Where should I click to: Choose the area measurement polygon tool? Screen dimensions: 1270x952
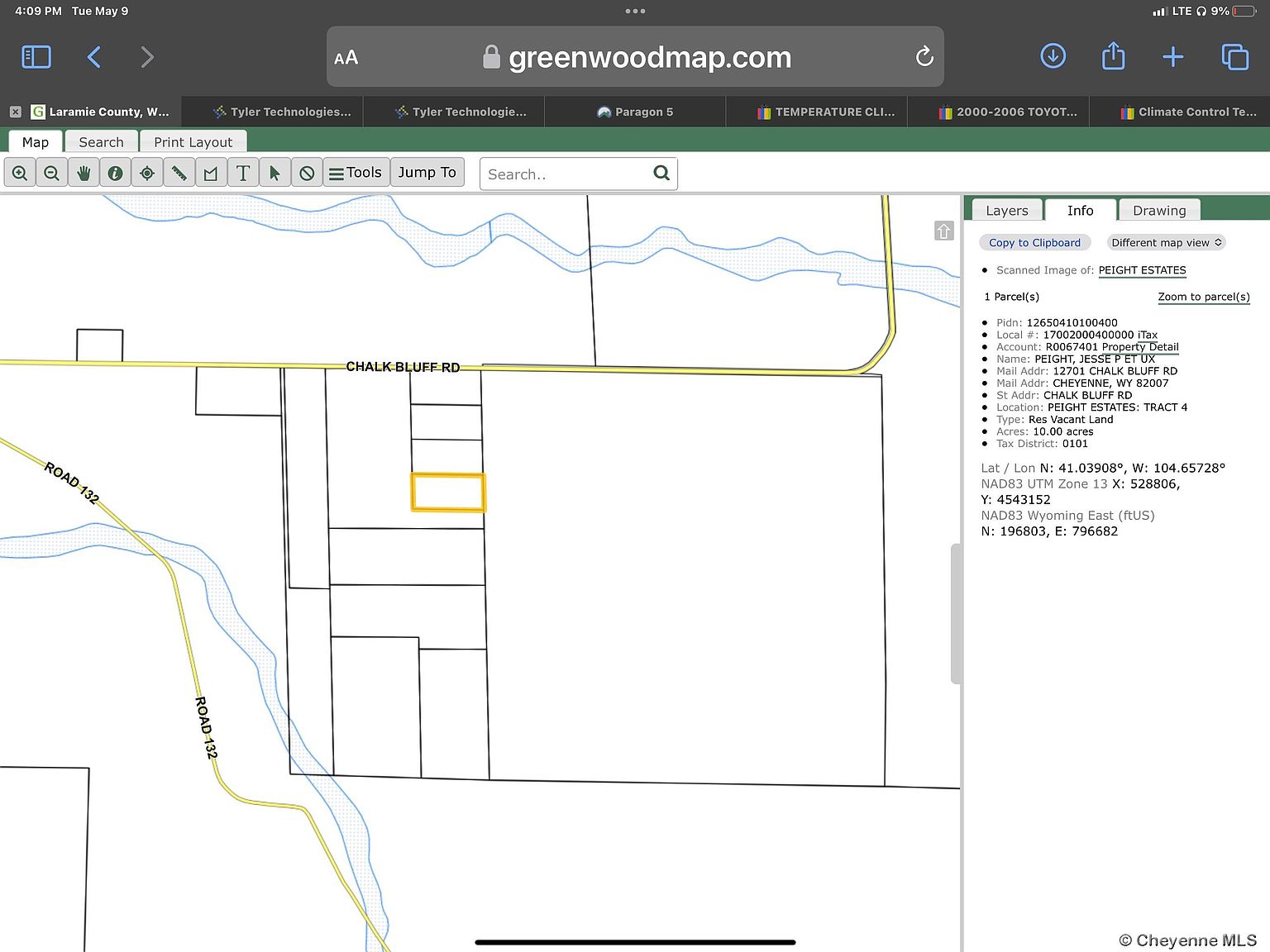tap(211, 172)
